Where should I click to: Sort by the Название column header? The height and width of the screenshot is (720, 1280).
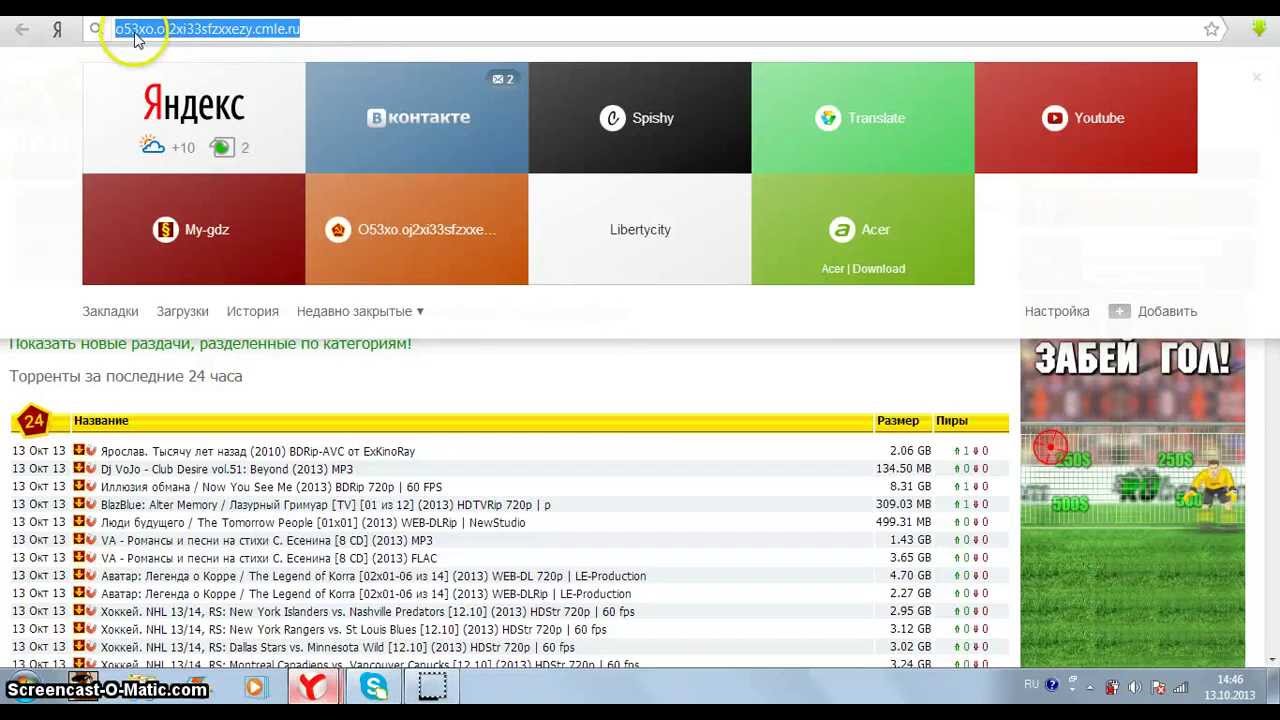[101, 421]
